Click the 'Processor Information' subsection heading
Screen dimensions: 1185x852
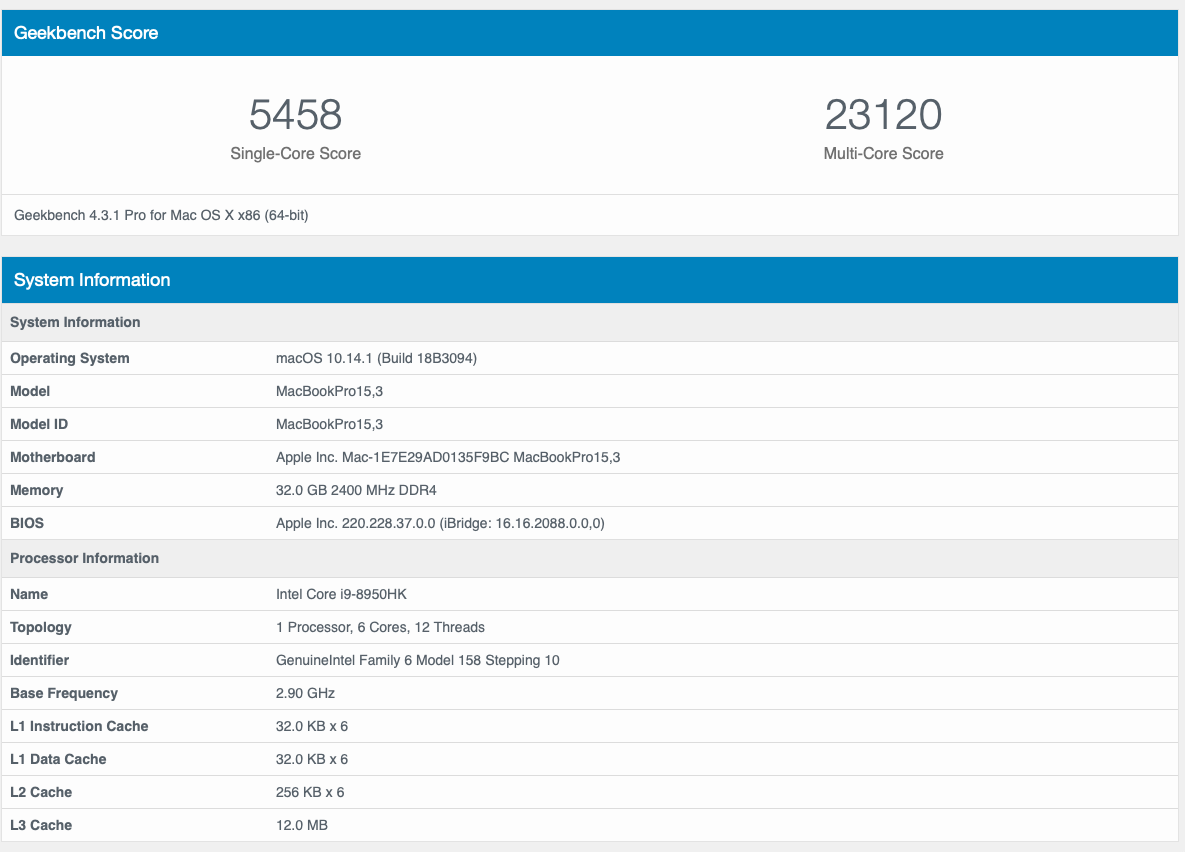[x=85, y=559]
